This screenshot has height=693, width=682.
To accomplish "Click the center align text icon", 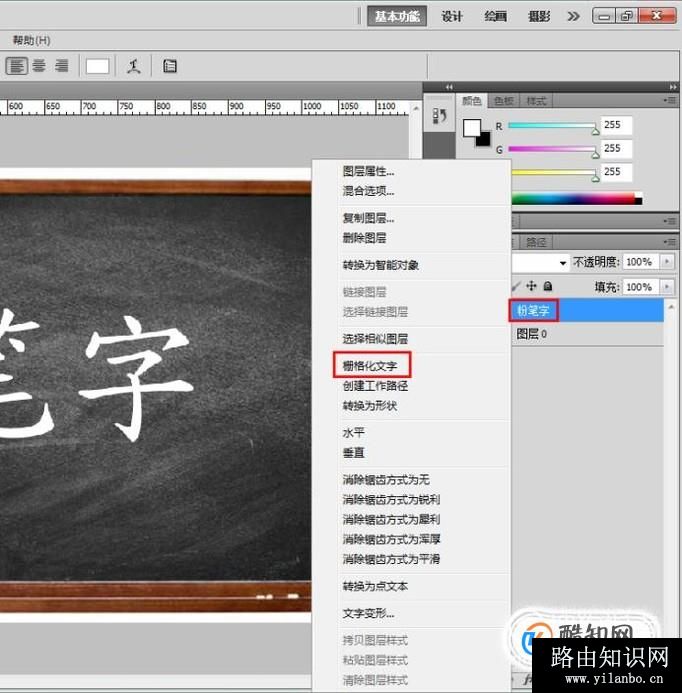I will (39, 66).
